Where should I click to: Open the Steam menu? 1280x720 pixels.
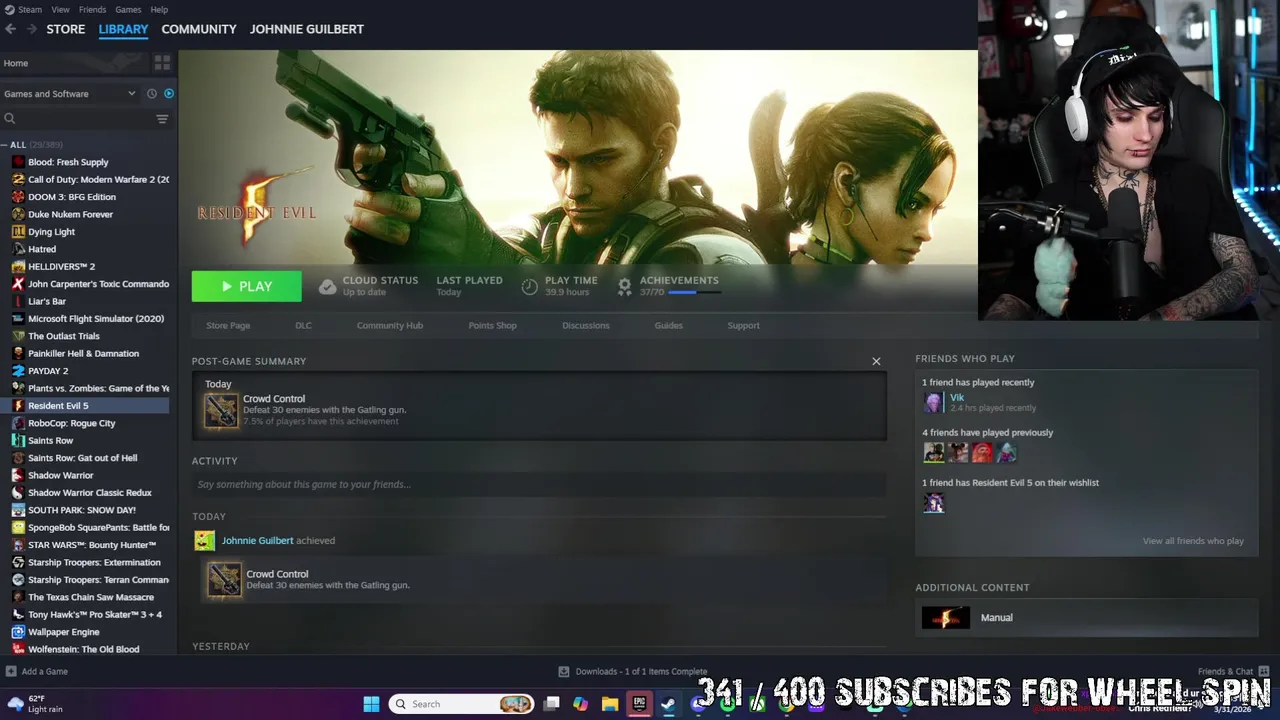point(30,9)
